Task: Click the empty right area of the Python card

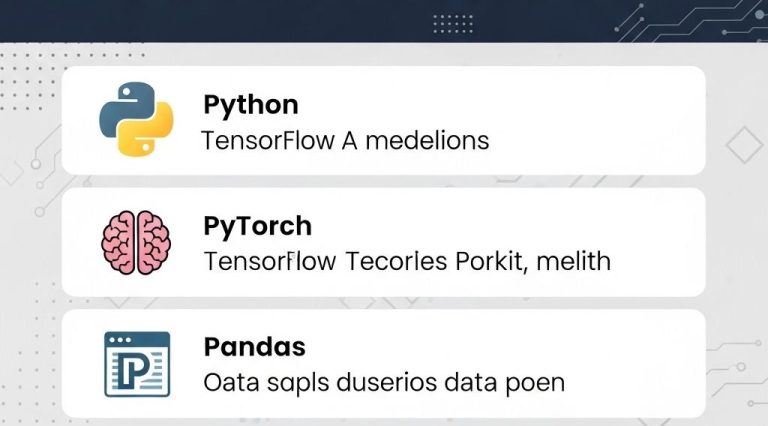Action: pos(600,120)
